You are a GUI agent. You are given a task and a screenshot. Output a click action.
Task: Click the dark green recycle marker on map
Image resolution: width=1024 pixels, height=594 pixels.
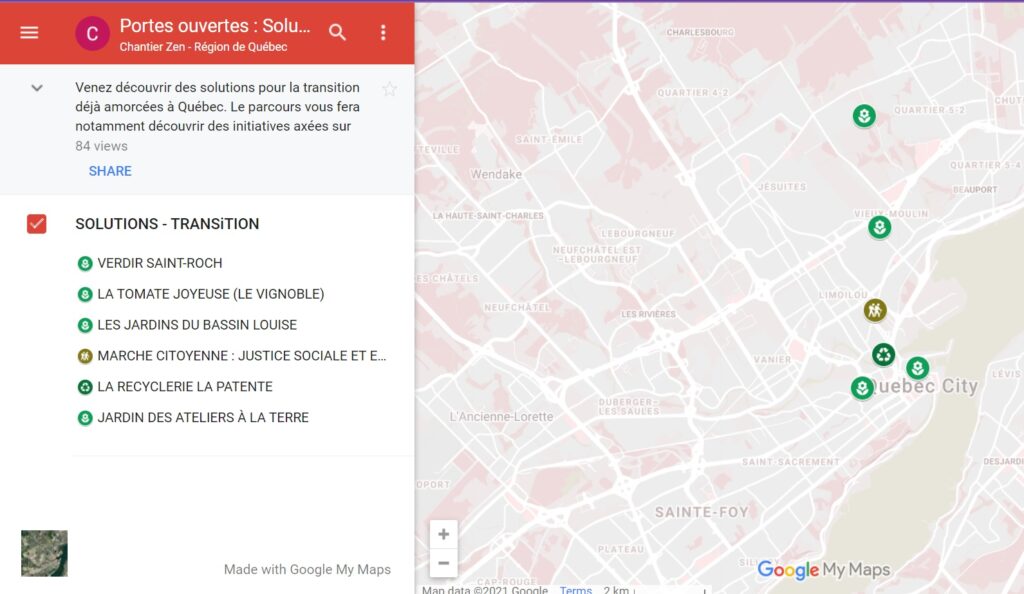click(x=884, y=355)
